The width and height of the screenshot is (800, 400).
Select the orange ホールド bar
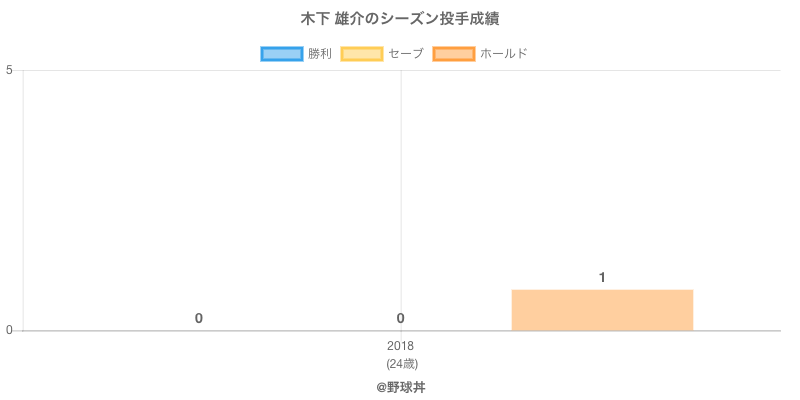pyautogui.click(x=602, y=310)
